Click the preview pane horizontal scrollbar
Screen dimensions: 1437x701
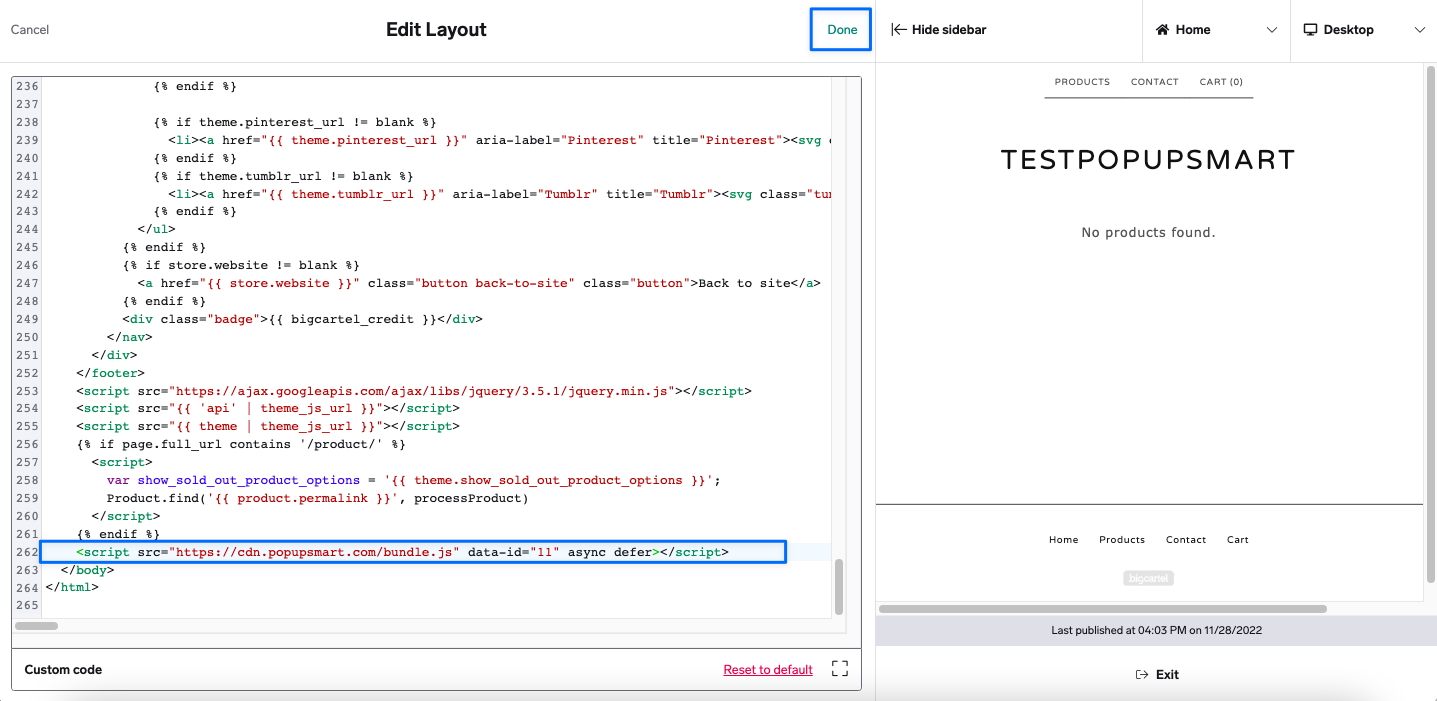coord(1103,608)
